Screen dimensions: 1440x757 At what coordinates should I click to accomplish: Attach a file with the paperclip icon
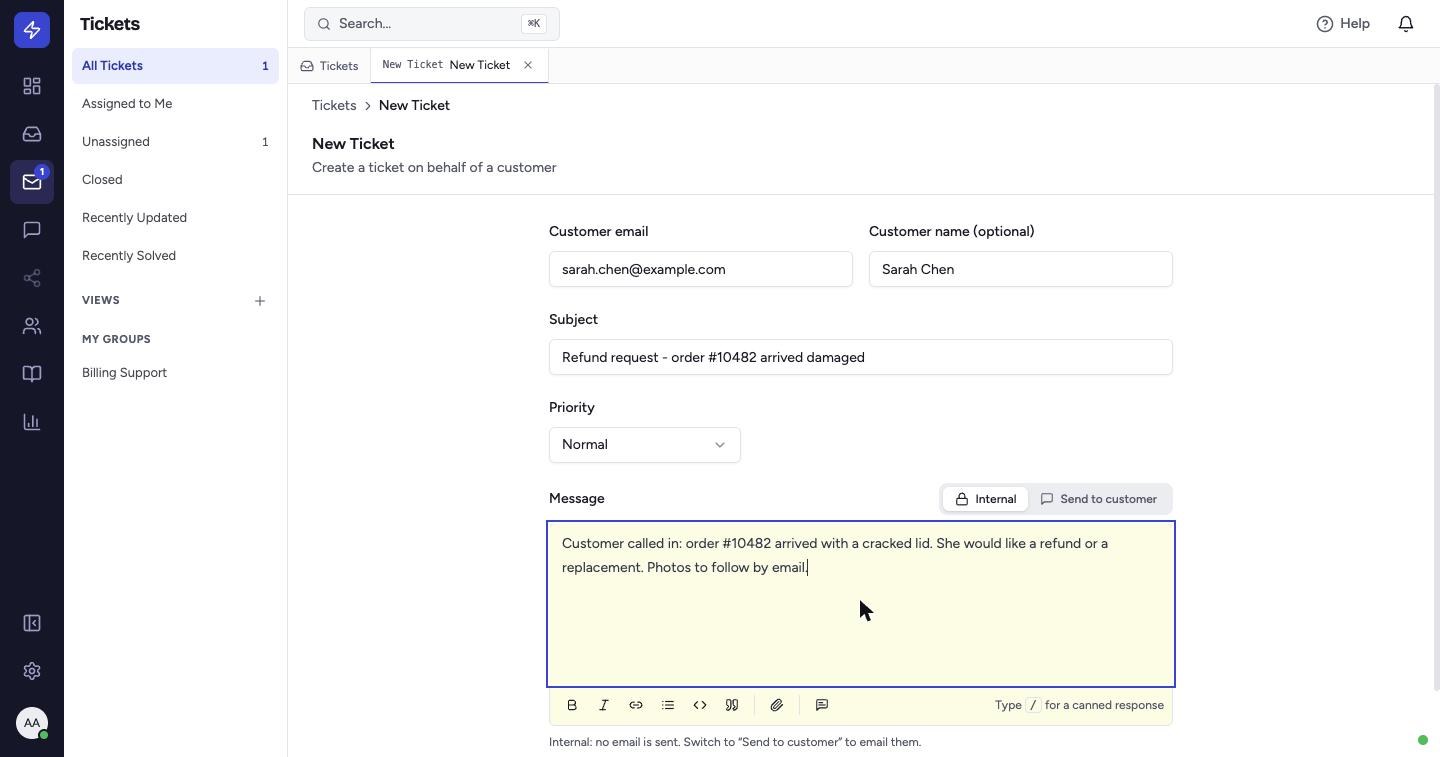(777, 705)
